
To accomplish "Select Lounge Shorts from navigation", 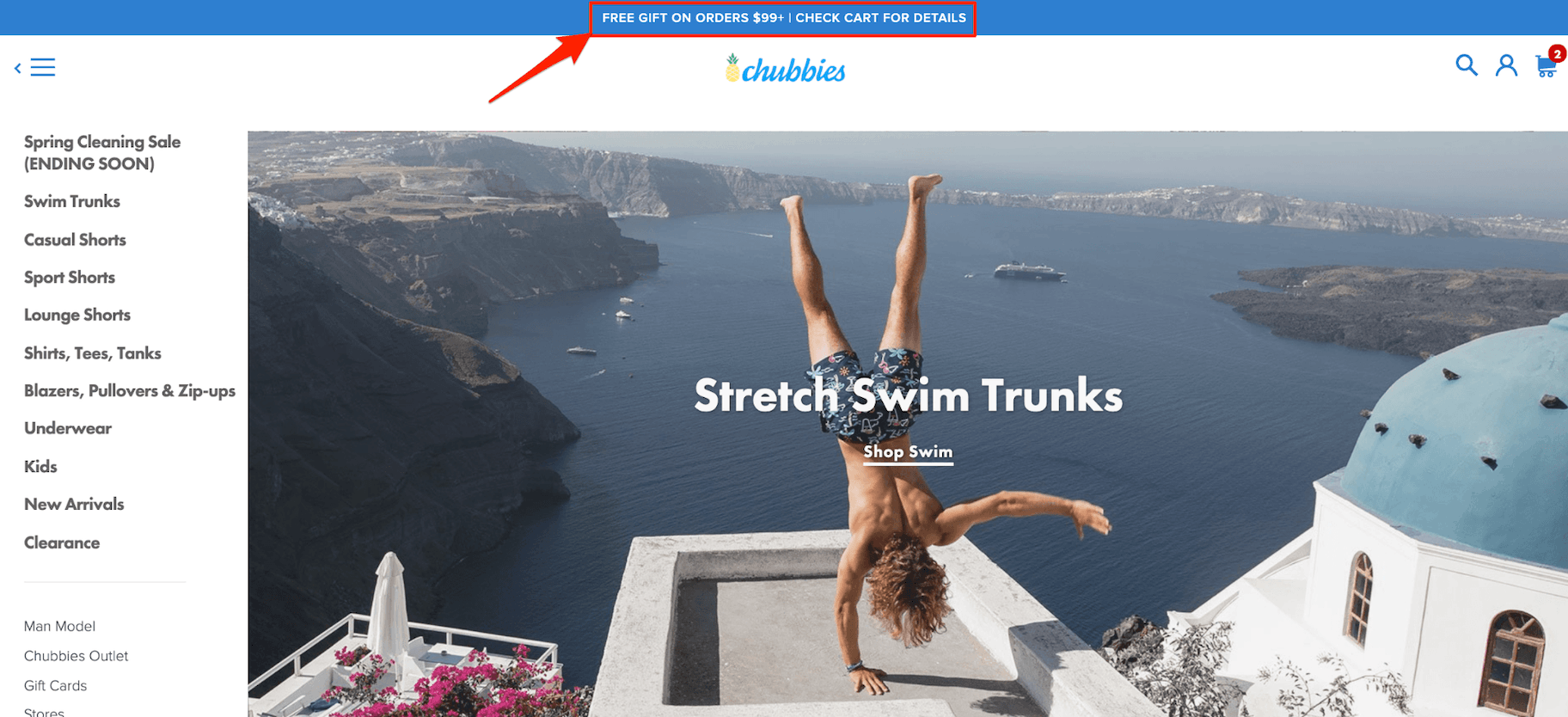I will [77, 316].
